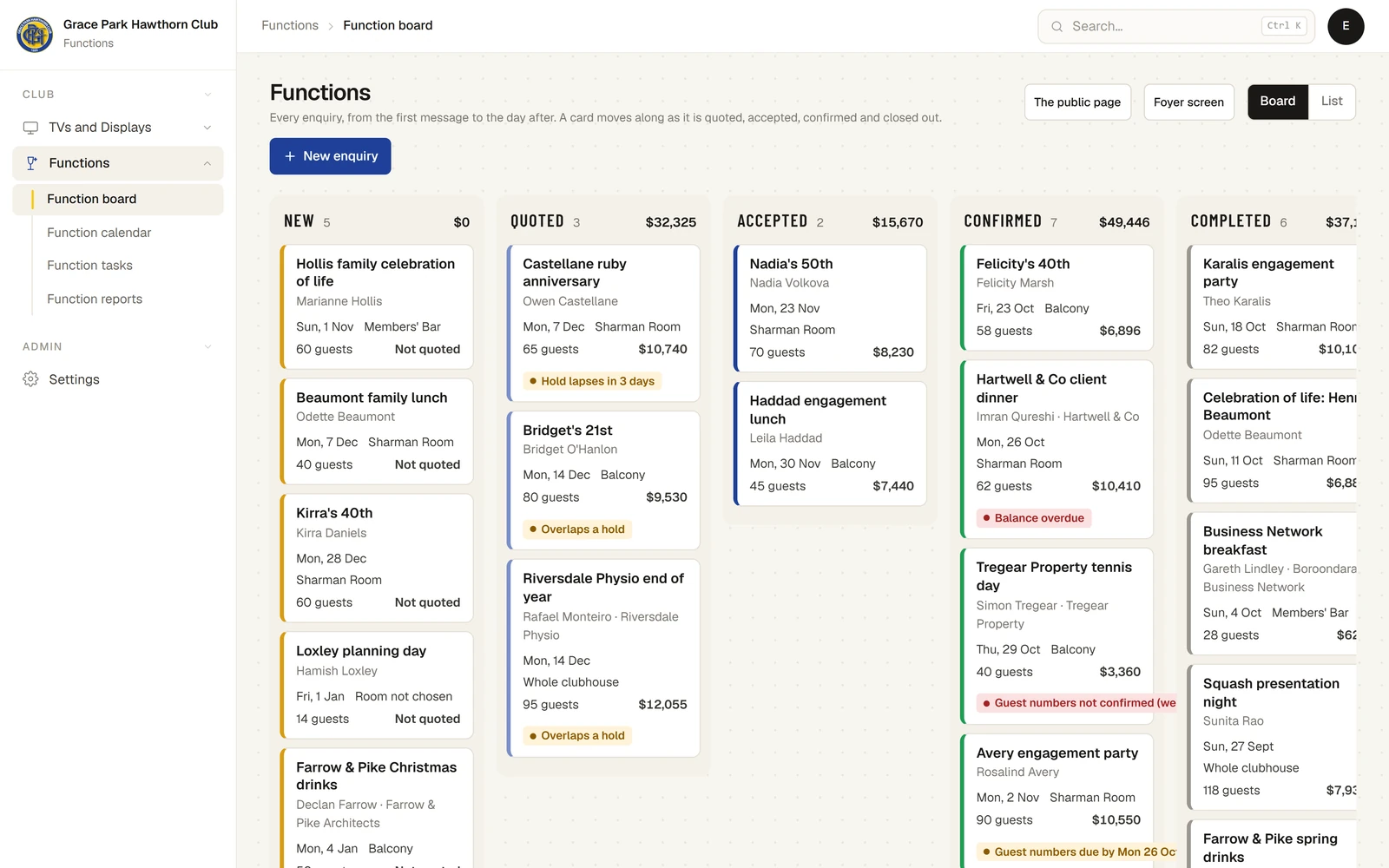The height and width of the screenshot is (868, 1389).
Task: Click the Hold lapses in 3 days badge
Action: pyautogui.click(x=592, y=381)
